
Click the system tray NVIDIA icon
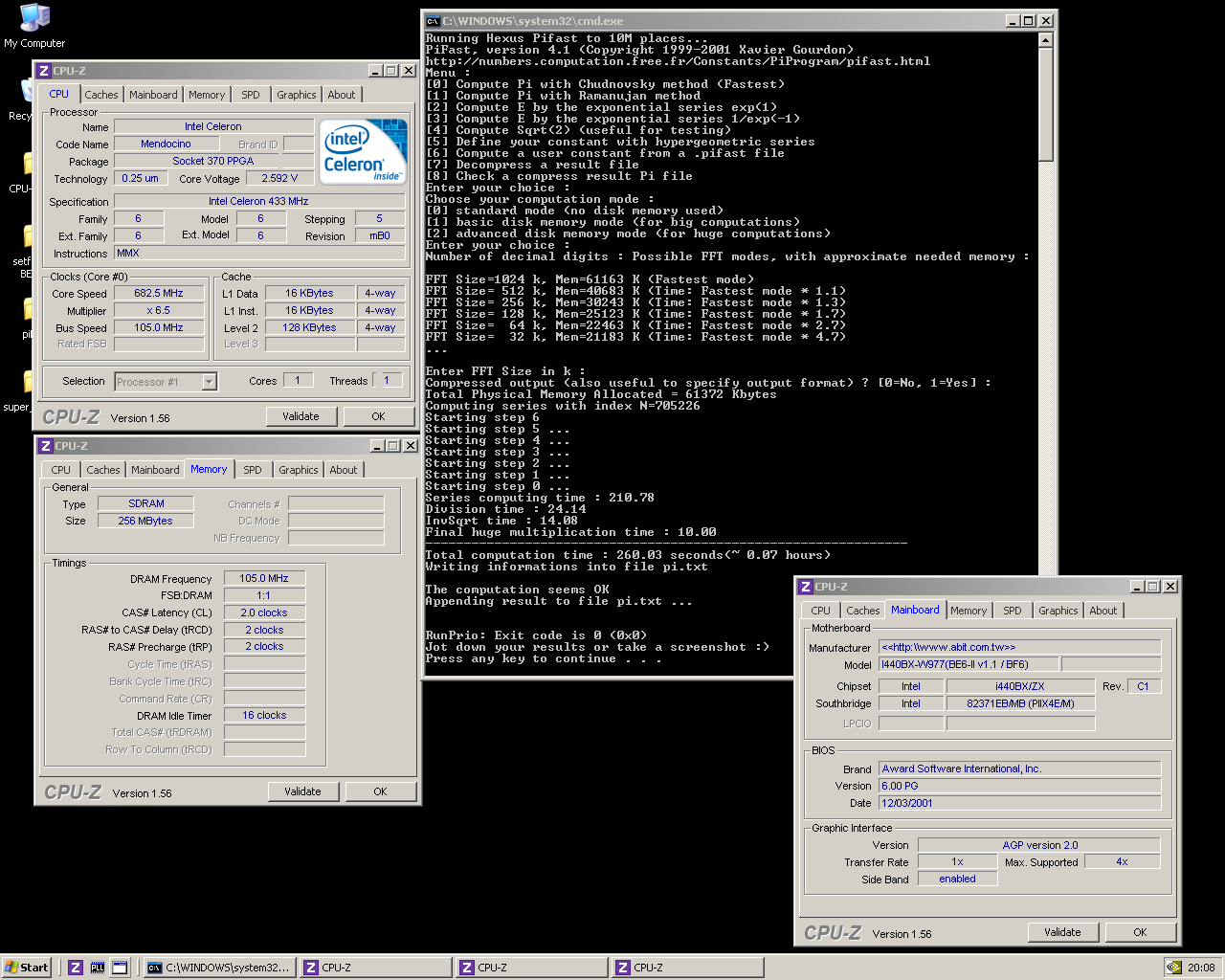pyautogui.click(x=1174, y=968)
